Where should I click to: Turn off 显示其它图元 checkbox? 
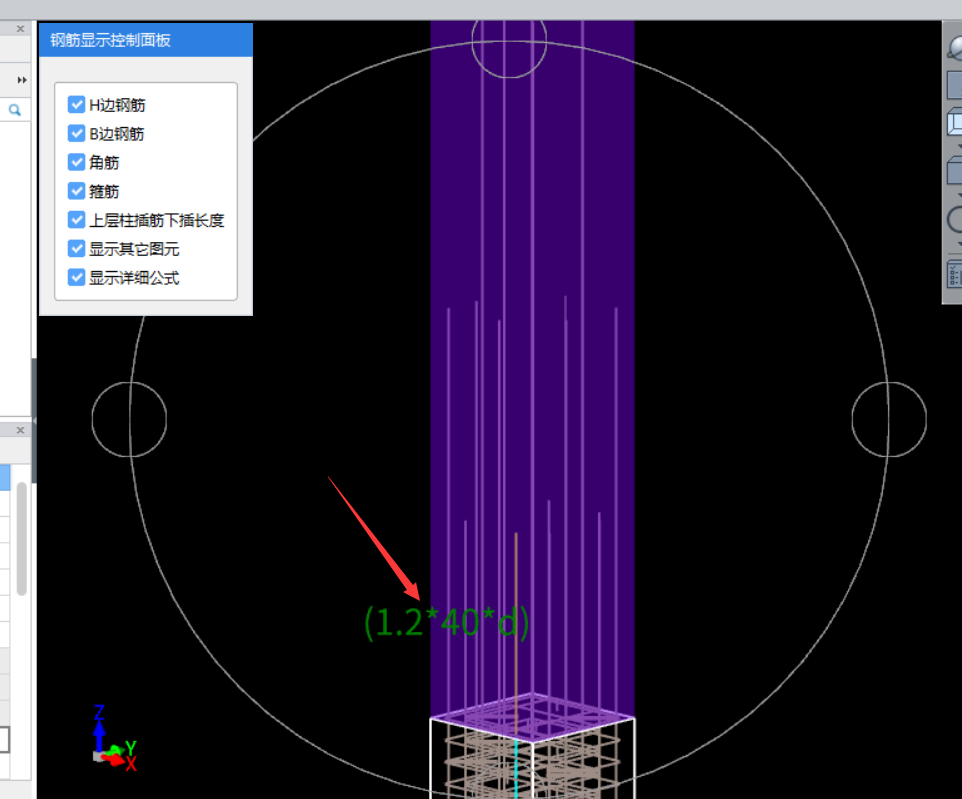[x=77, y=249]
